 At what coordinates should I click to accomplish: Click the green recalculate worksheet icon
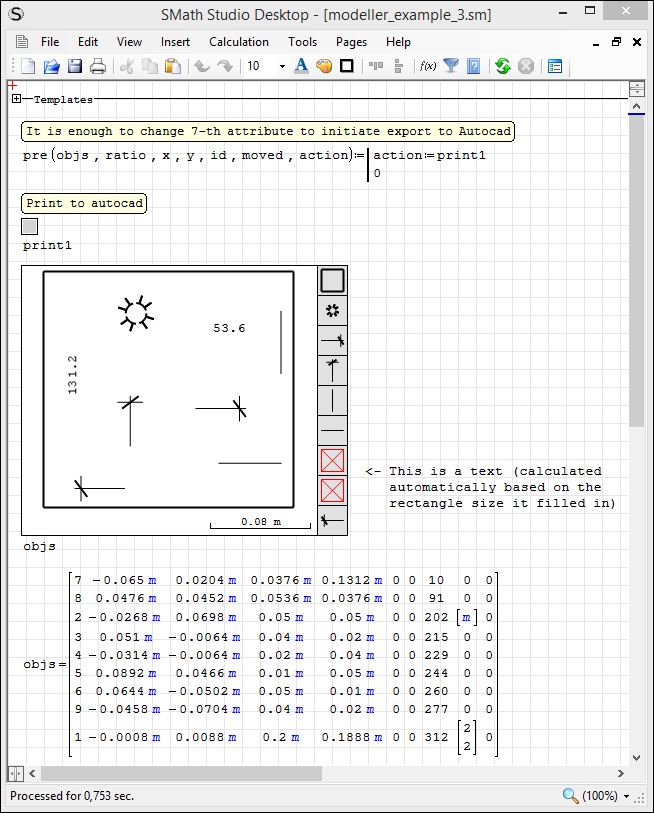503,66
